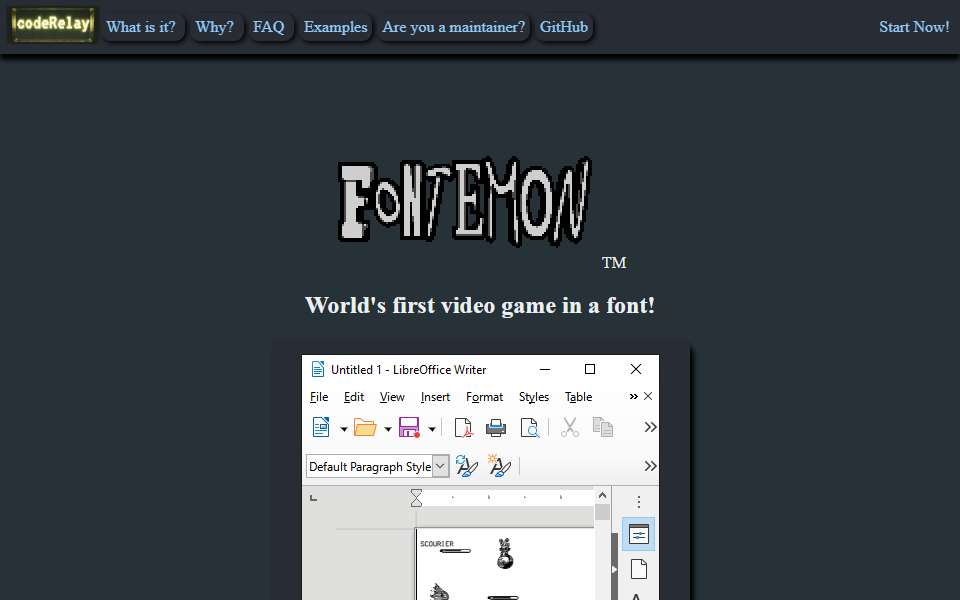Click the "World's first video game" heading
The image size is (960, 600).
click(x=480, y=305)
